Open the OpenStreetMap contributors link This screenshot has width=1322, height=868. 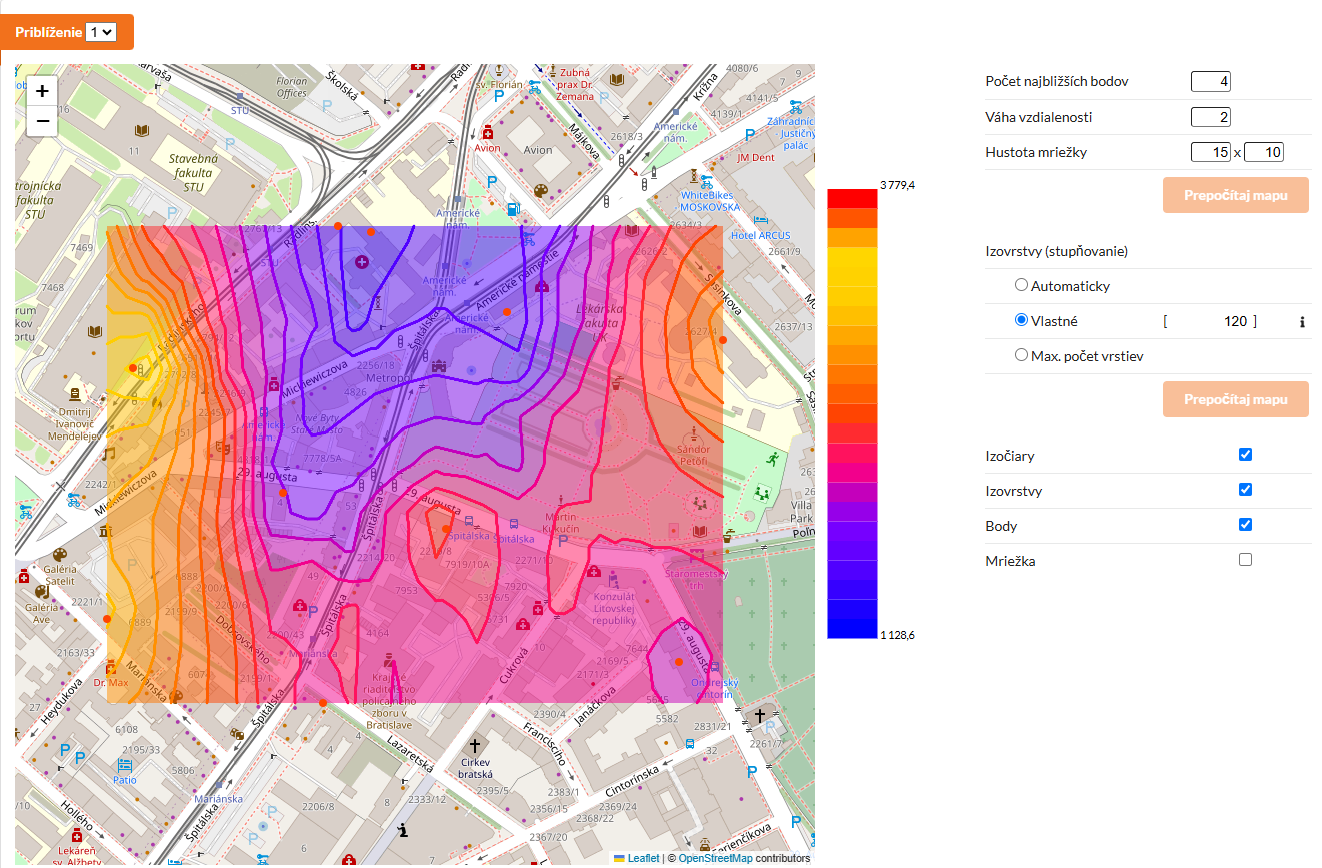click(x=715, y=858)
